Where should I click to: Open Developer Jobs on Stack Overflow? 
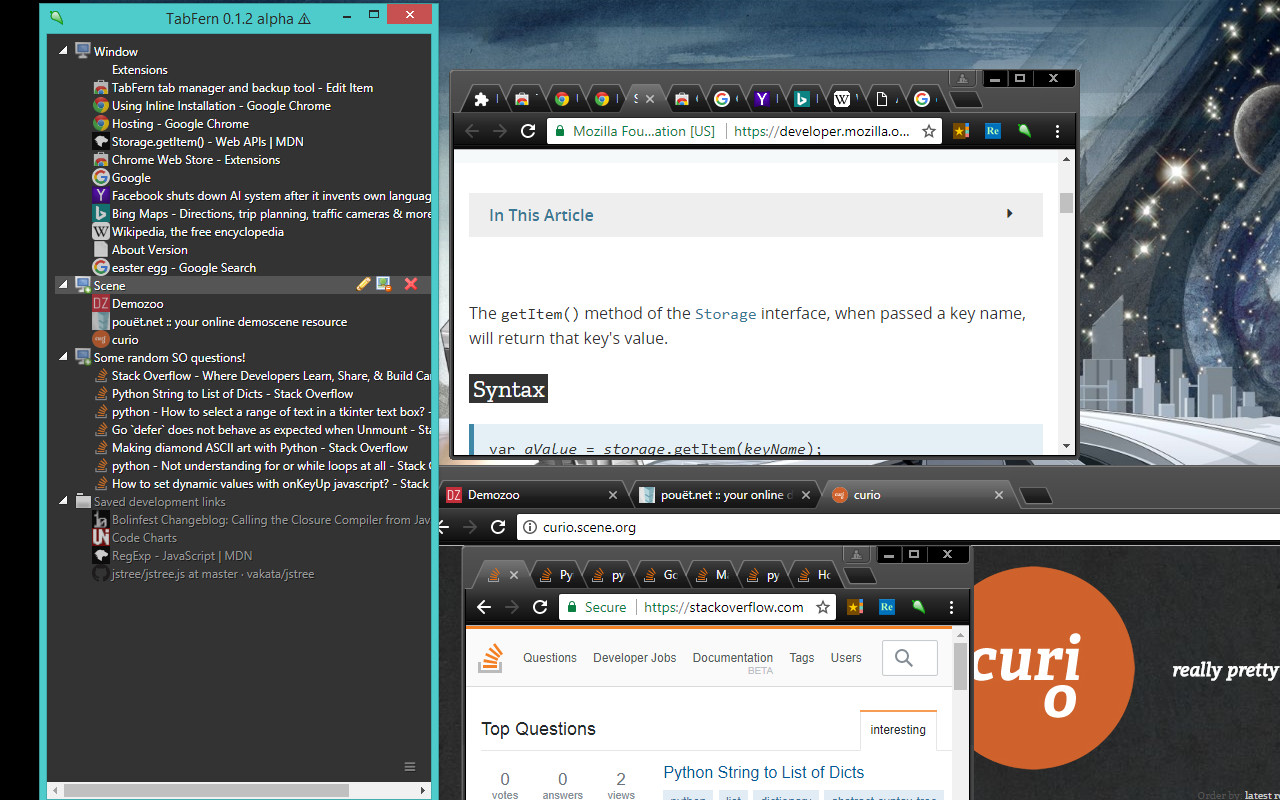pos(635,658)
